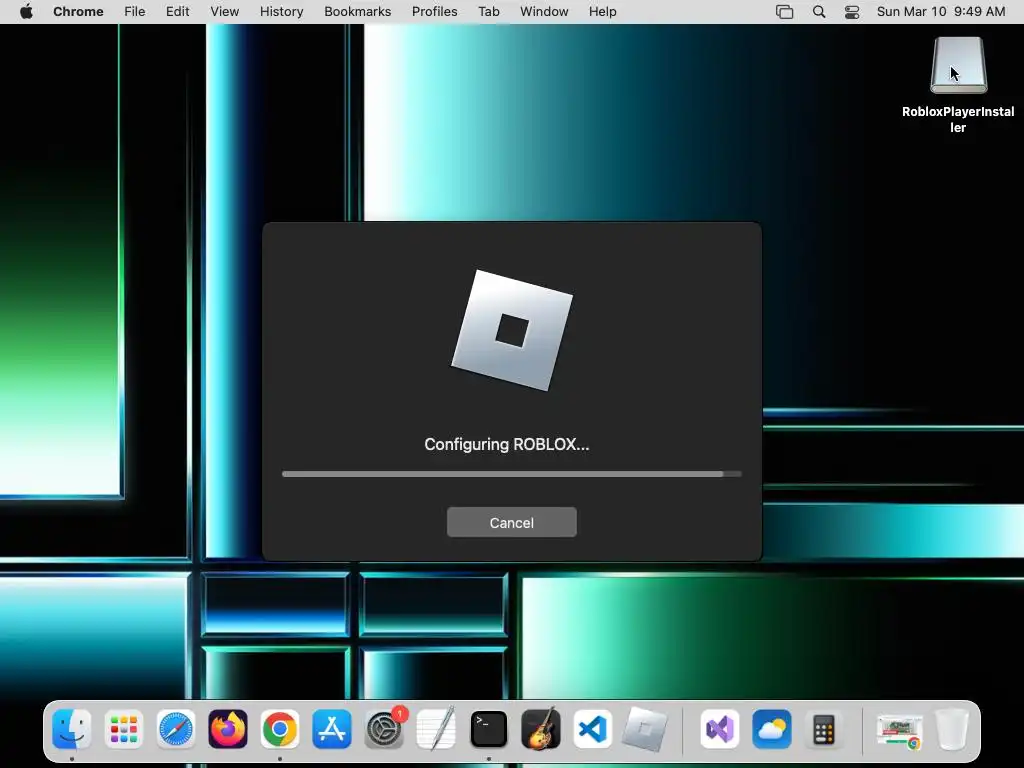Viewport: 1024px width, 768px height.
Task: Cancel the Roblox configuration
Action: coord(511,522)
